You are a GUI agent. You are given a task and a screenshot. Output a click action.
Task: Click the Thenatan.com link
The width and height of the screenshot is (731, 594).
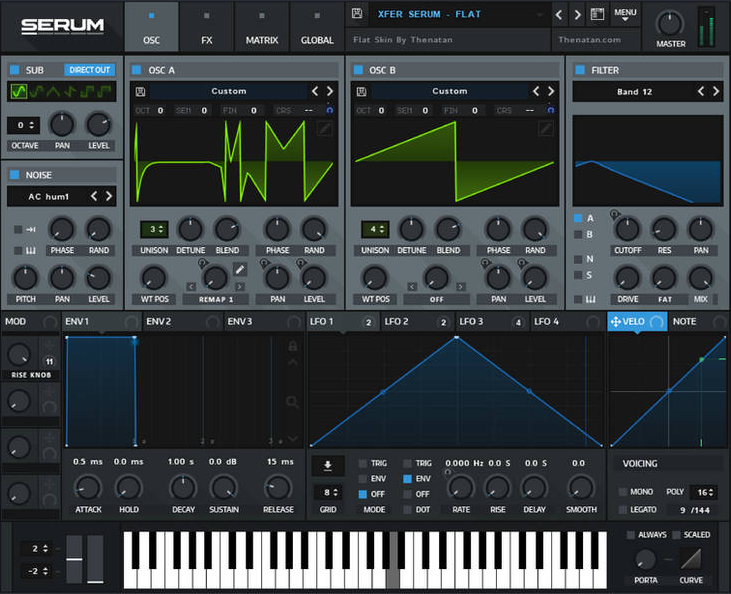click(589, 40)
